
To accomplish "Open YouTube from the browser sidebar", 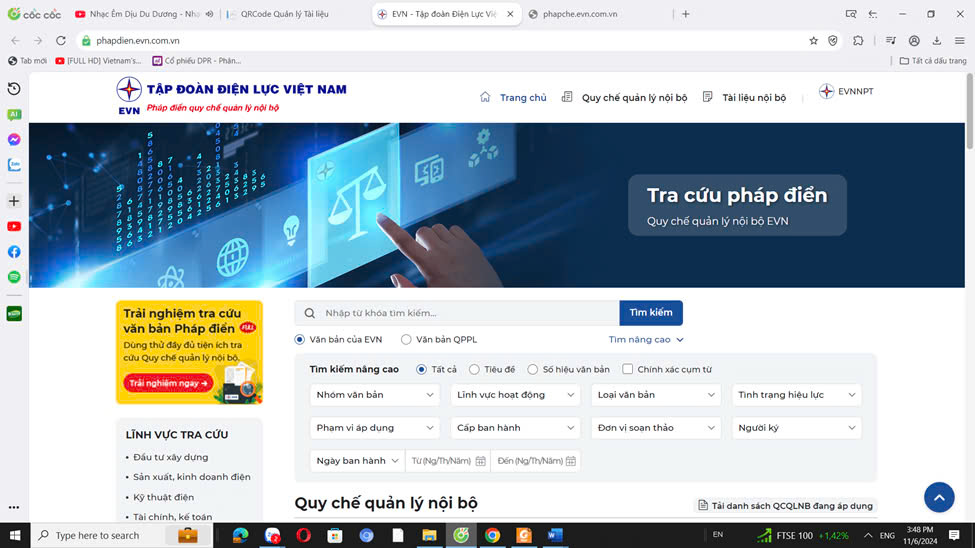I will click(x=14, y=226).
